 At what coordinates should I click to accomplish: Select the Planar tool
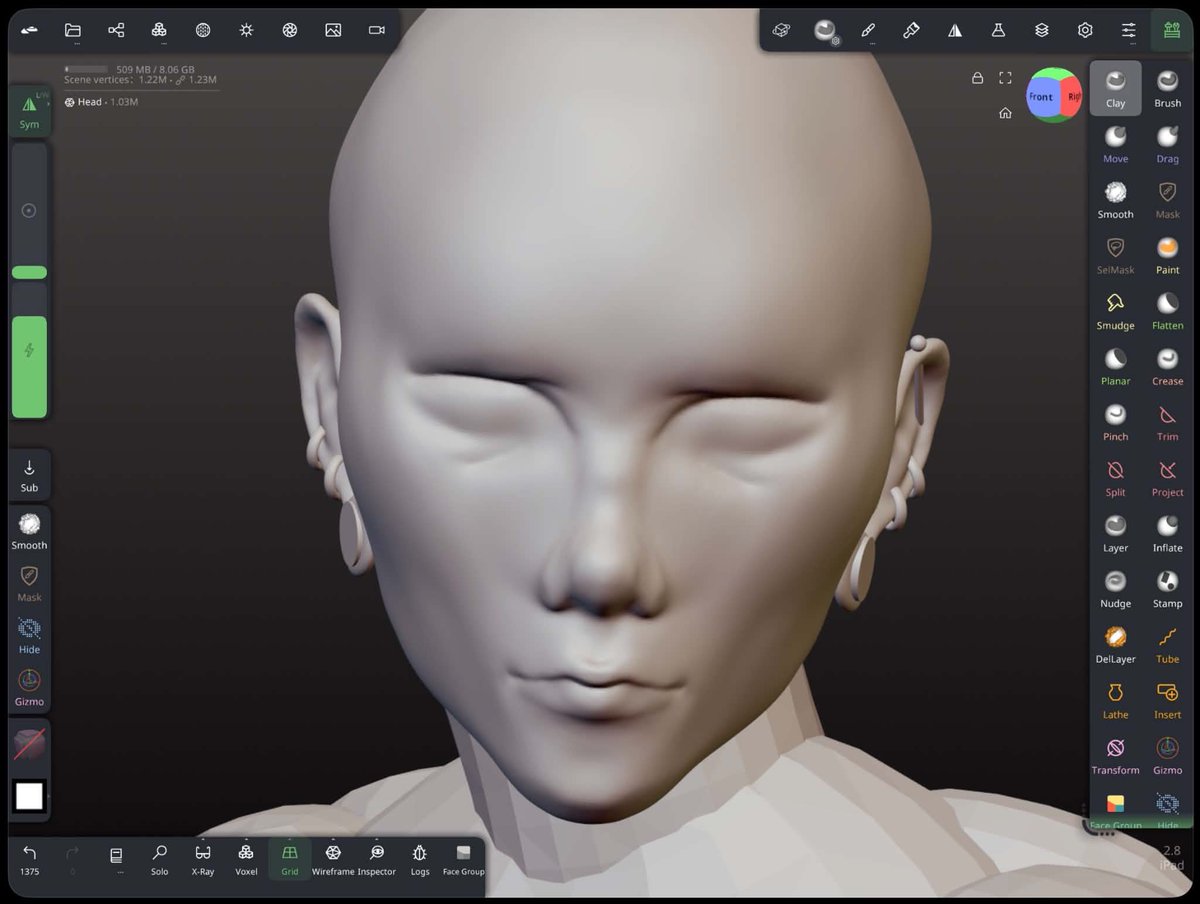(1116, 366)
